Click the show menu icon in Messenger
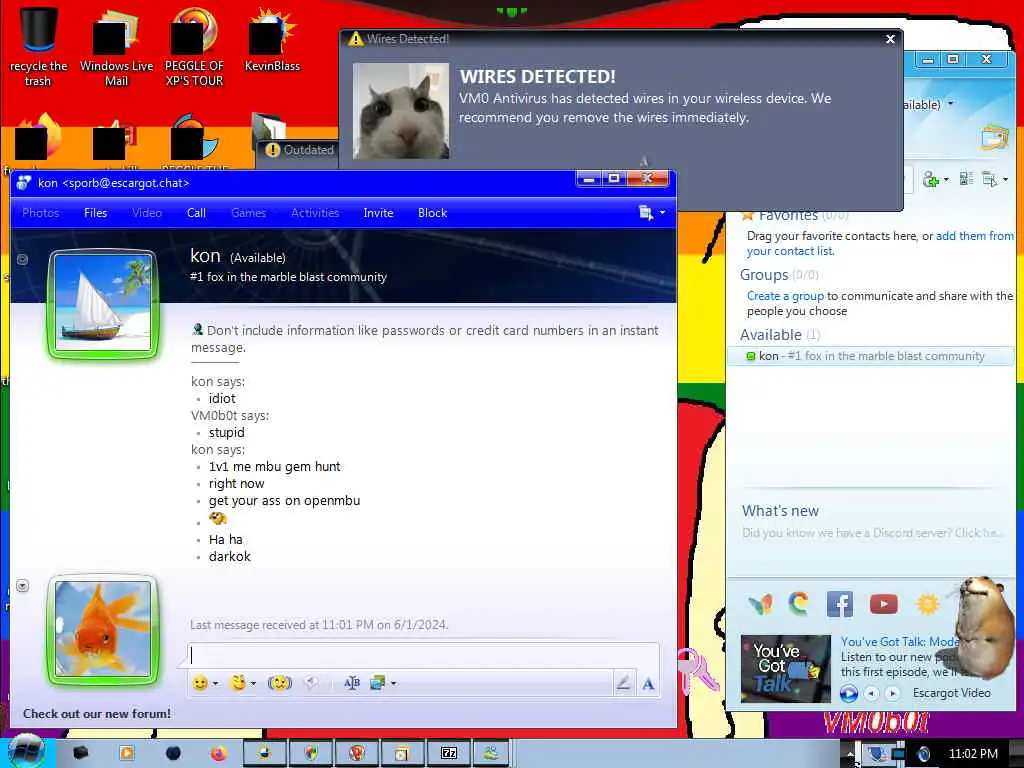The height and width of the screenshot is (768, 1024). pyautogui.click(x=990, y=179)
